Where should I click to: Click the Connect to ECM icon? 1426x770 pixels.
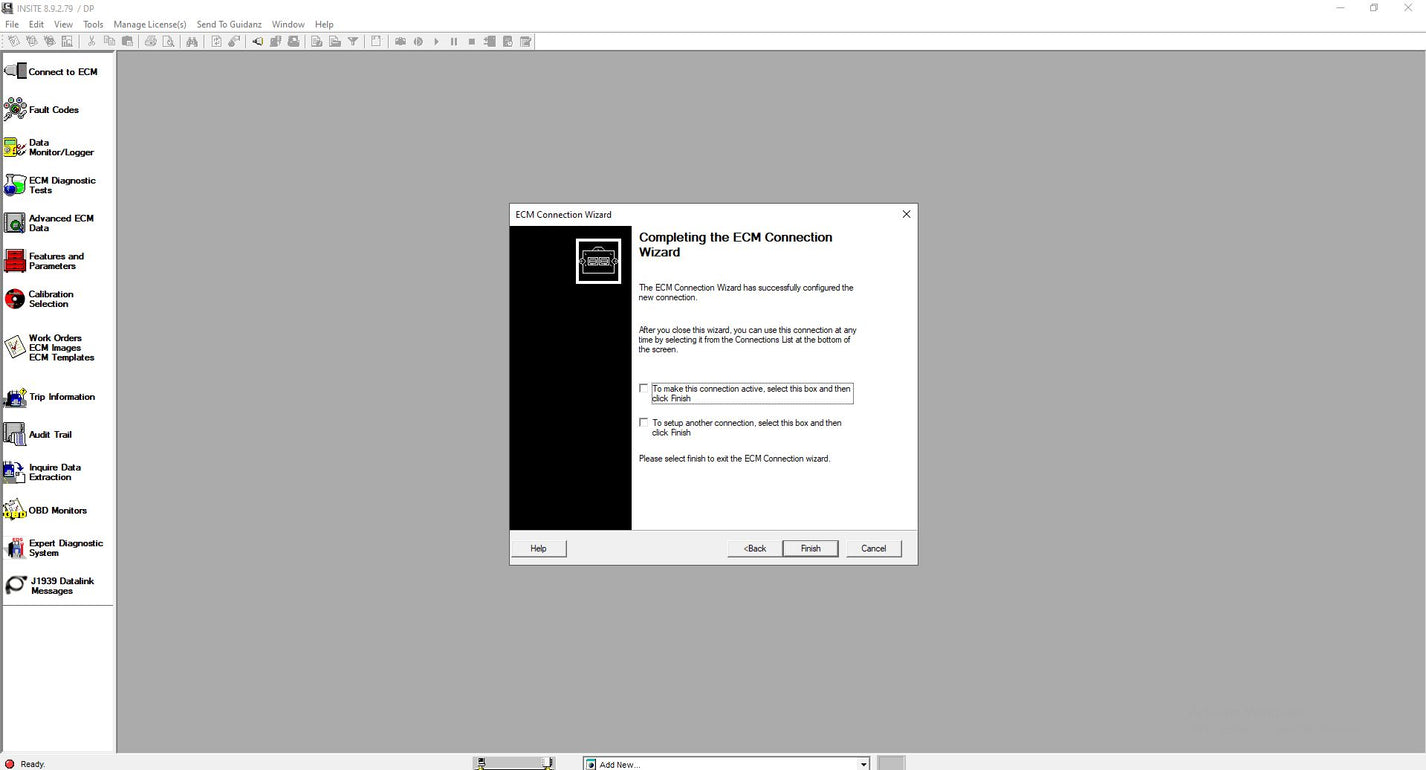coord(15,71)
